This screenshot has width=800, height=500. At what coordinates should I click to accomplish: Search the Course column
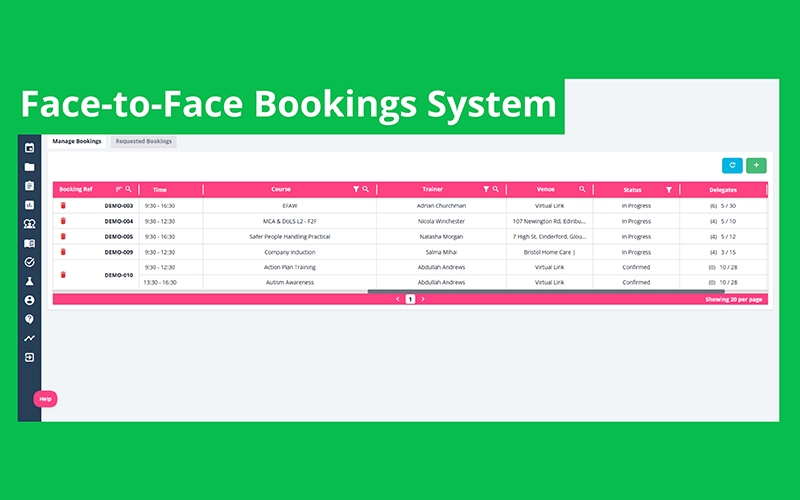click(365, 189)
